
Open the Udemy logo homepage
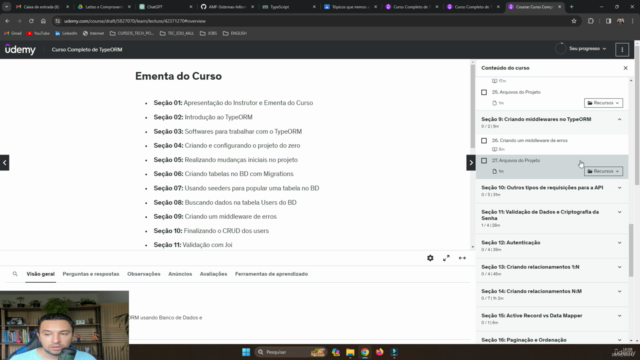pos(20,49)
